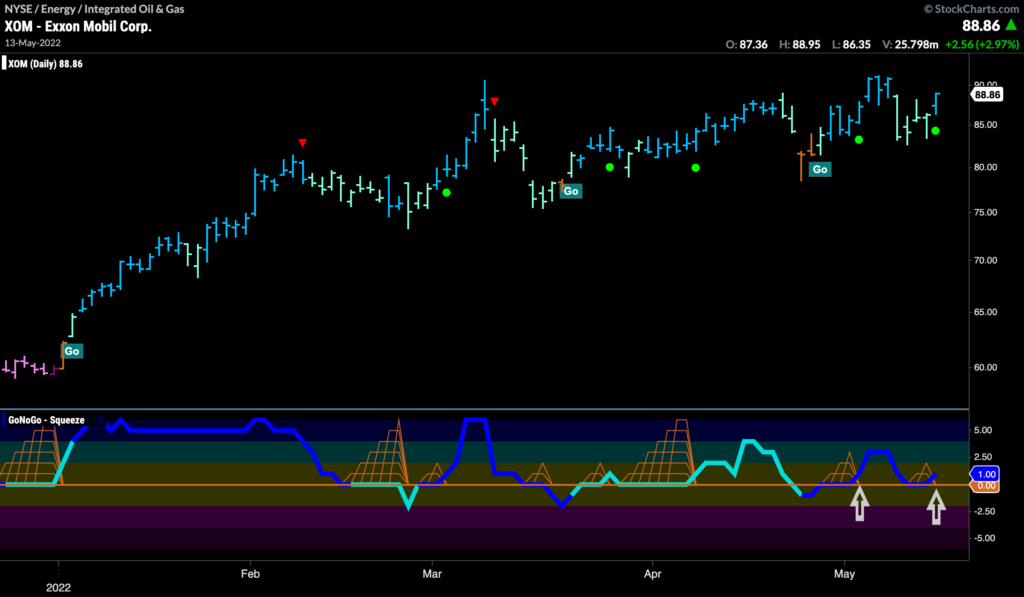Screen dimensions: 1024x597
Task: Click the -2.50 oscillator axis label
Action: (x=982, y=511)
